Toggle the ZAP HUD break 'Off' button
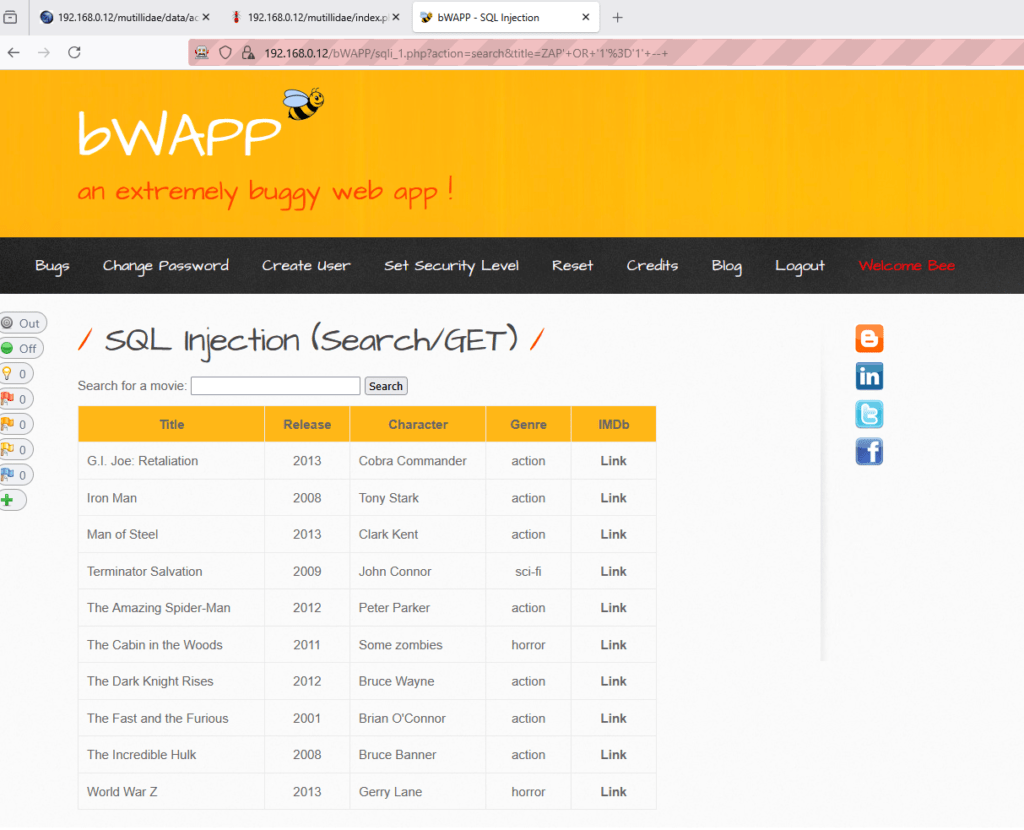 [x=20, y=348]
